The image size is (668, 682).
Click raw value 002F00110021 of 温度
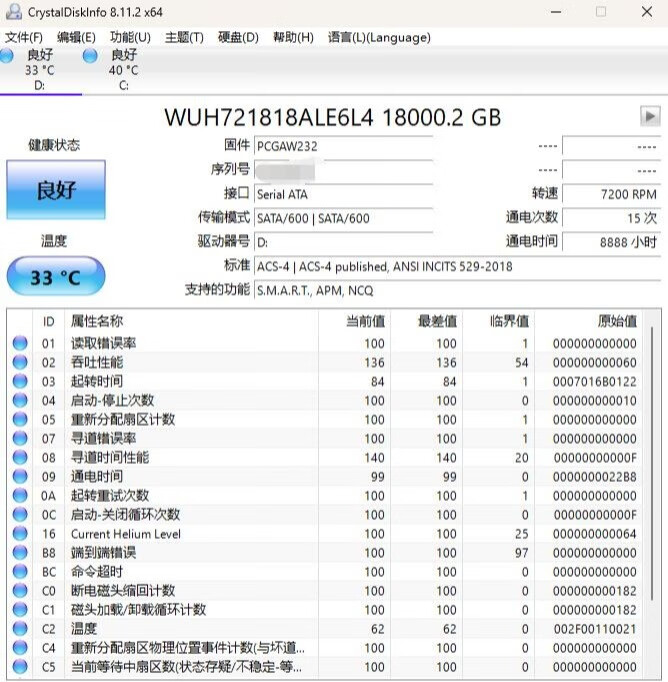tap(595, 629)
